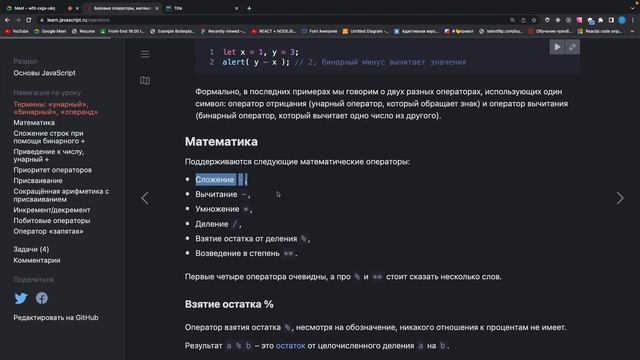
Task: Click the Математика heading
Action: pyautogui.click(x=221, y=142)
